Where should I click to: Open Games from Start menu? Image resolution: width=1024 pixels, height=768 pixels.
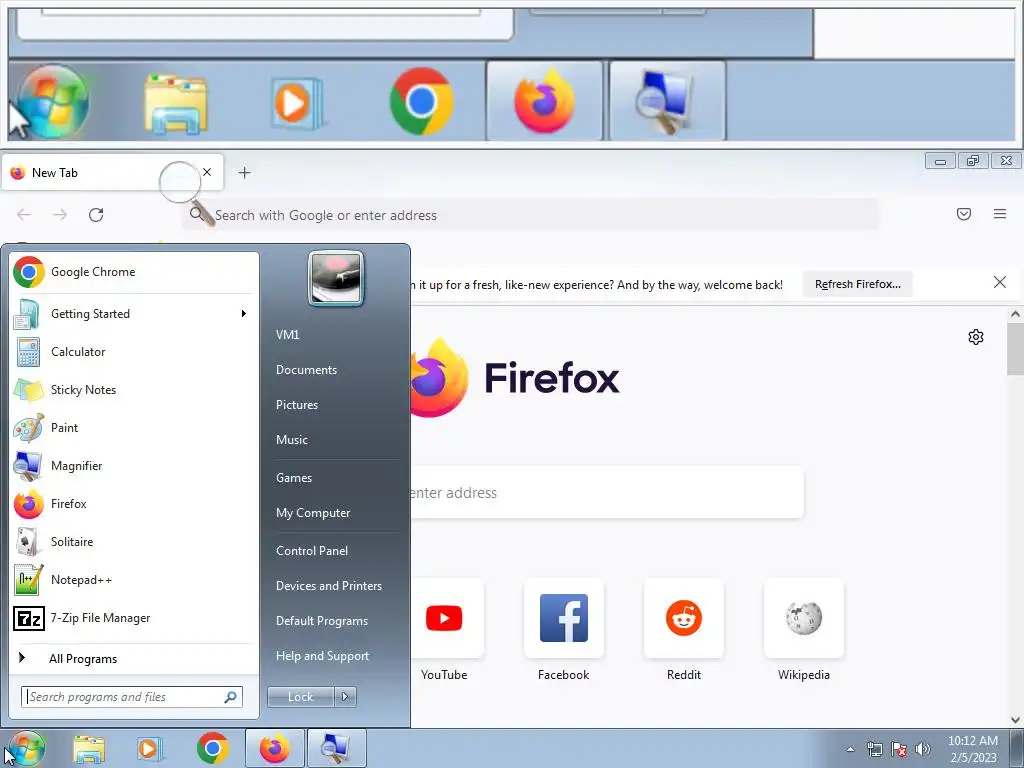pyautogui.click(x=294, y=478)
